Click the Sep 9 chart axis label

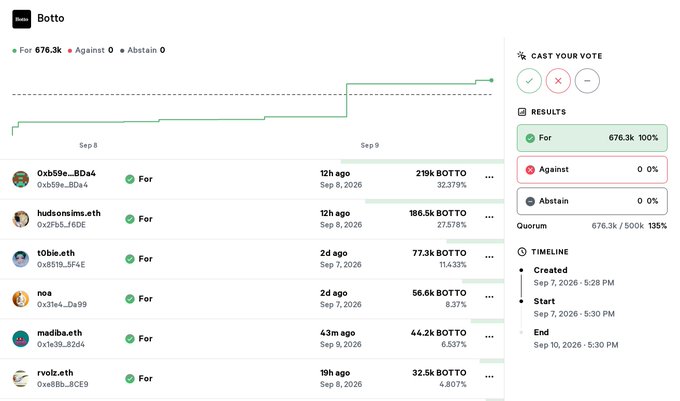[369, 145]
